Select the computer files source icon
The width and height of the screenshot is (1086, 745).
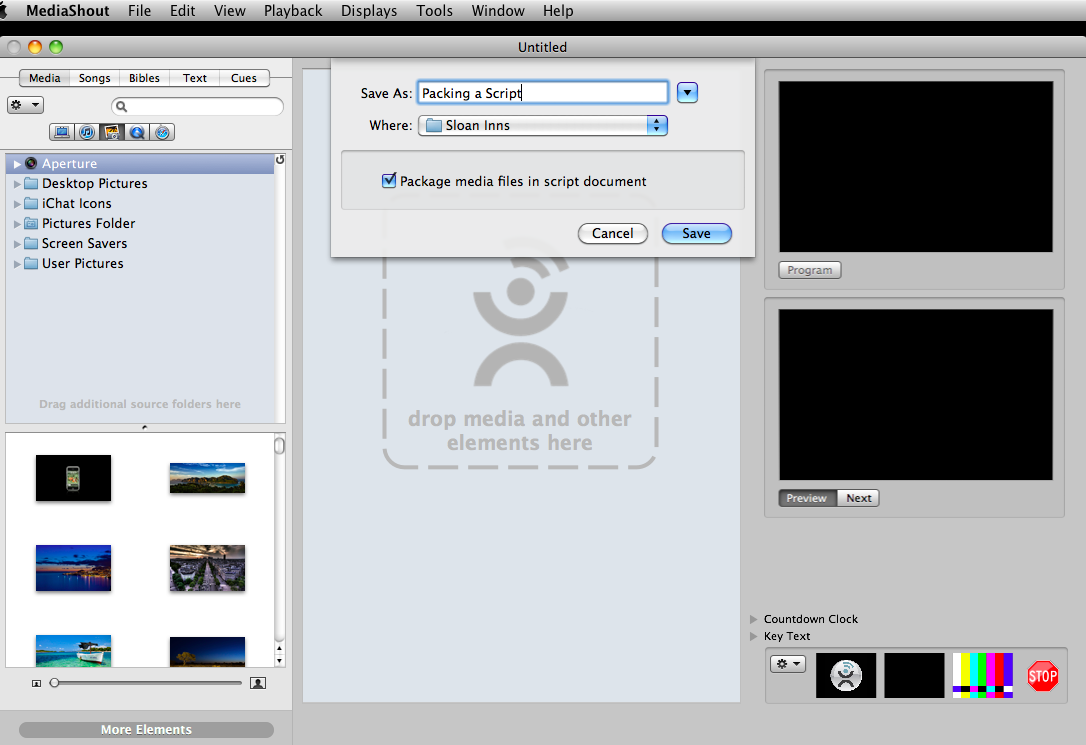click(62, 132)
